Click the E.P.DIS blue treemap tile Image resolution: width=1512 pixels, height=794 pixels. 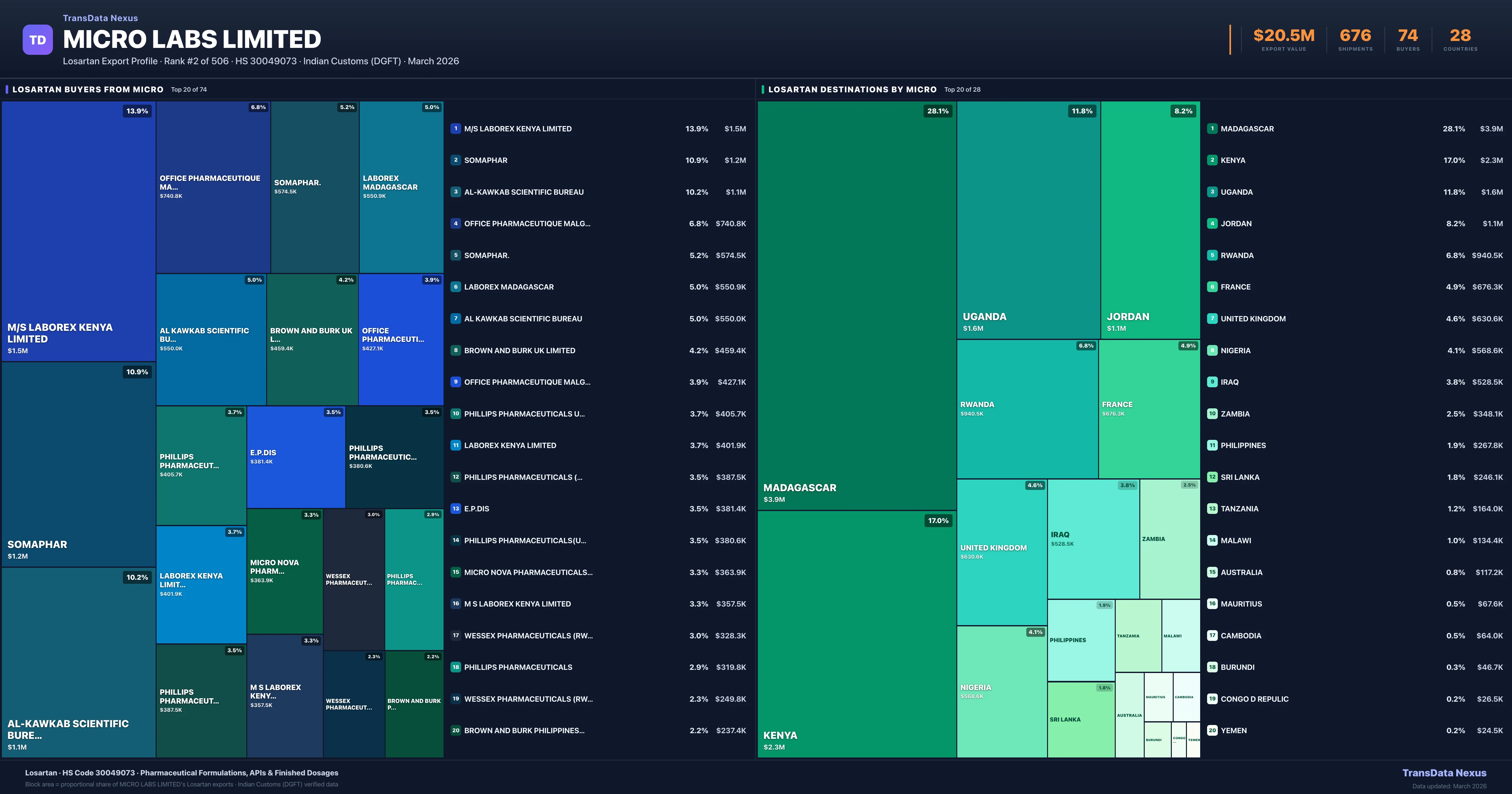point(296,457)
